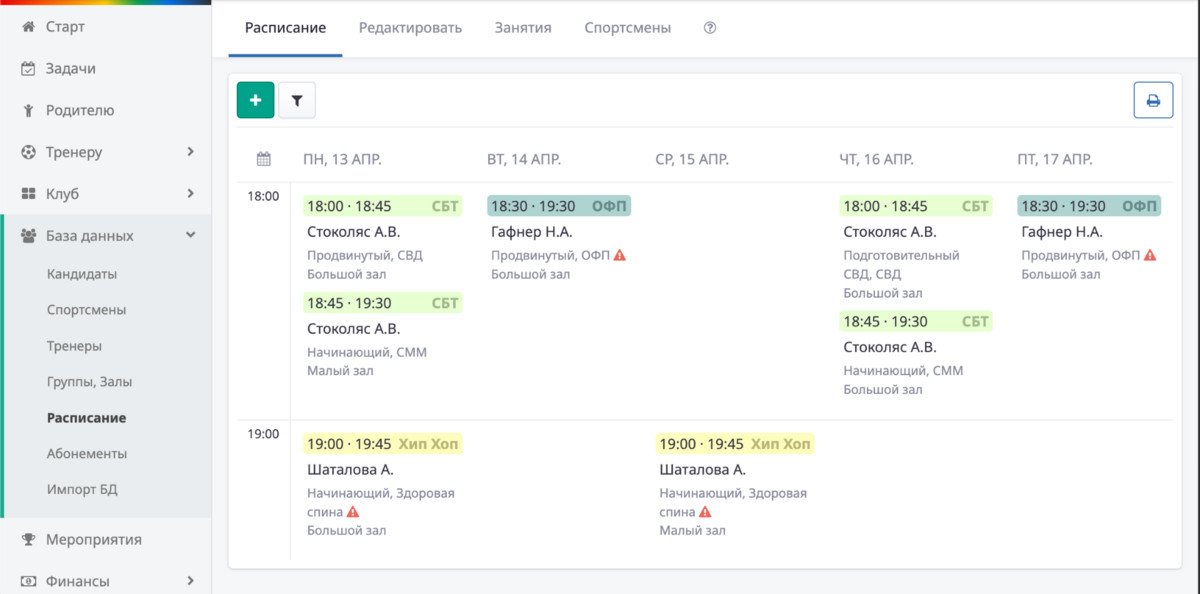Image resolution: width=1200 pixels, height=594 pixels.
Task: Click the home icon beside Старт
Action: [28, 27]
